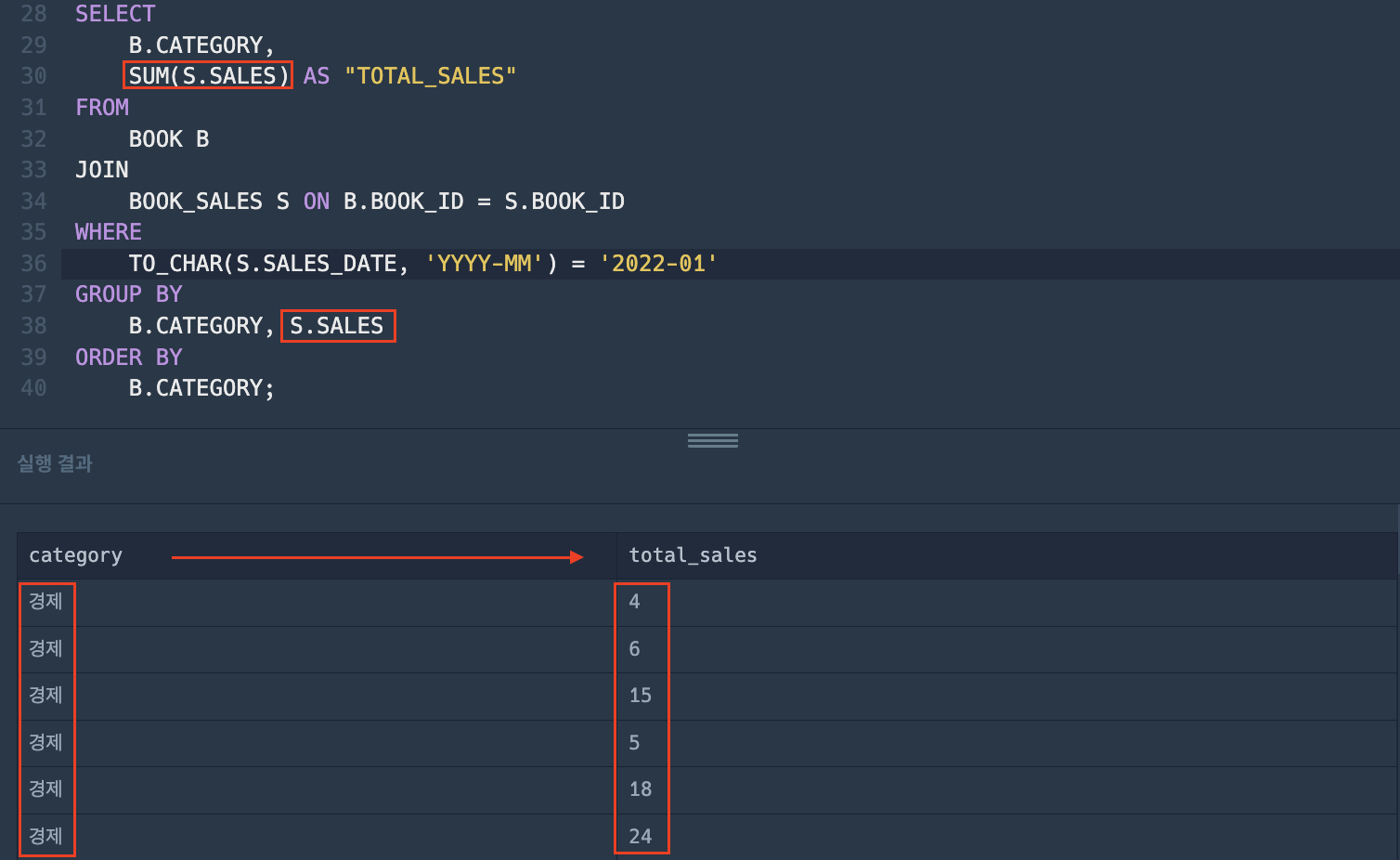Viewport: 1400px width, 860px height.
Task: Click the SELECT keyword on line 28
Action: coord(115,14)
